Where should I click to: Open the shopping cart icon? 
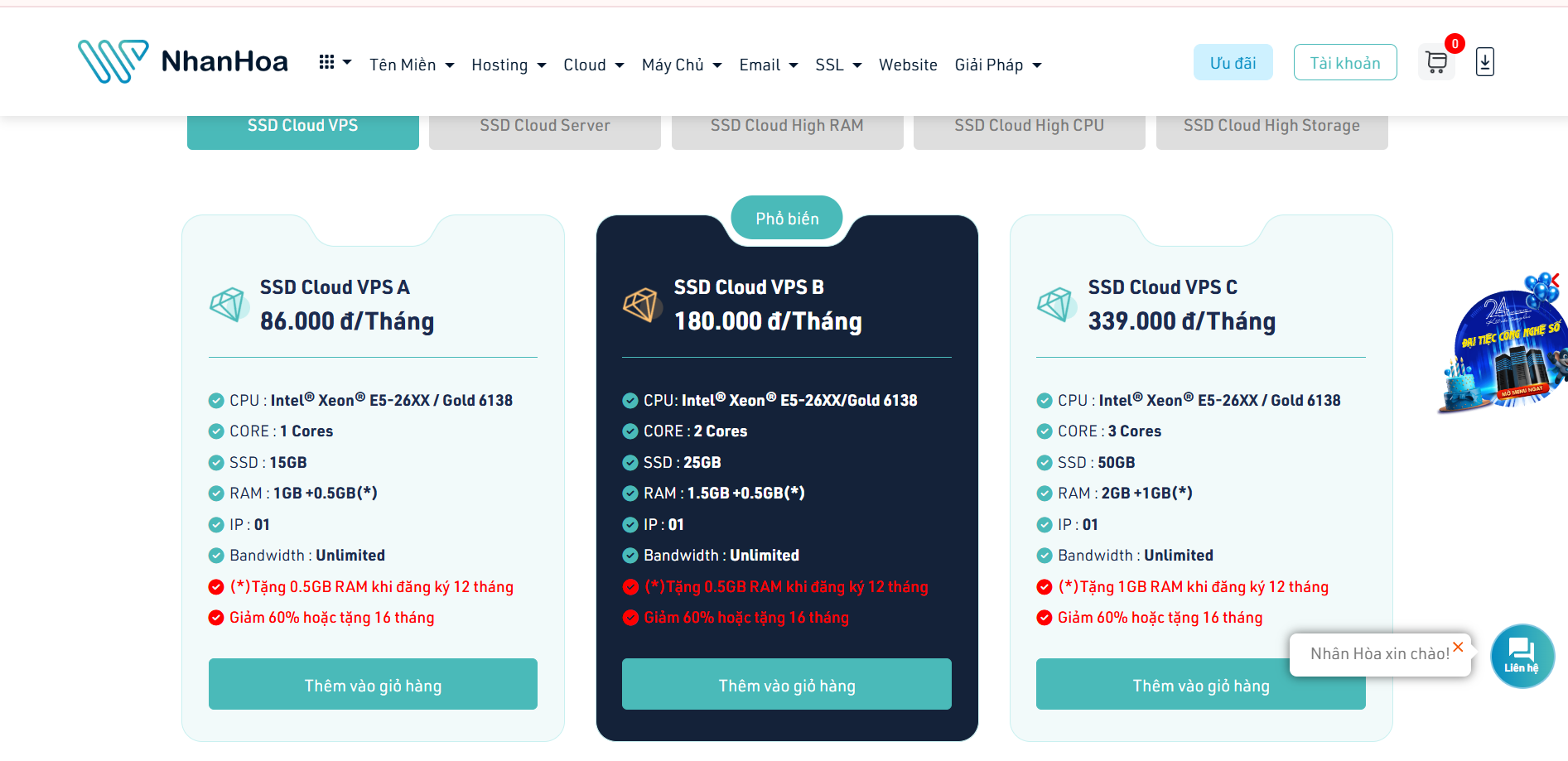[1435, 62]
